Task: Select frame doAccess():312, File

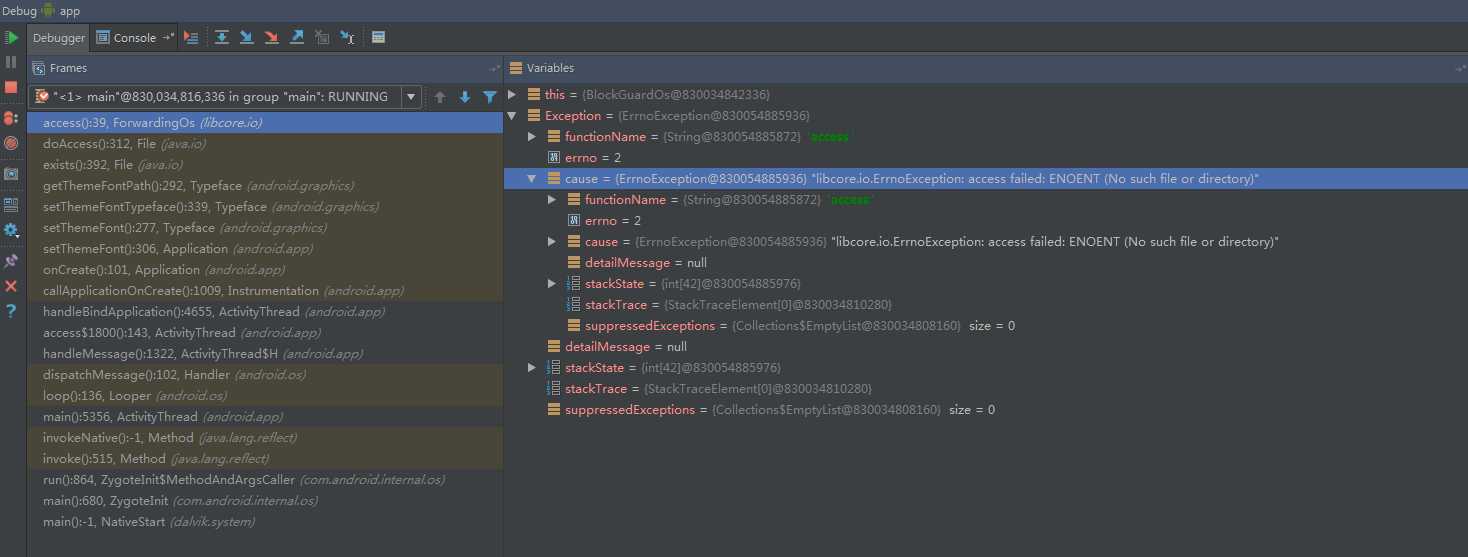Action: tap(265, 143)
